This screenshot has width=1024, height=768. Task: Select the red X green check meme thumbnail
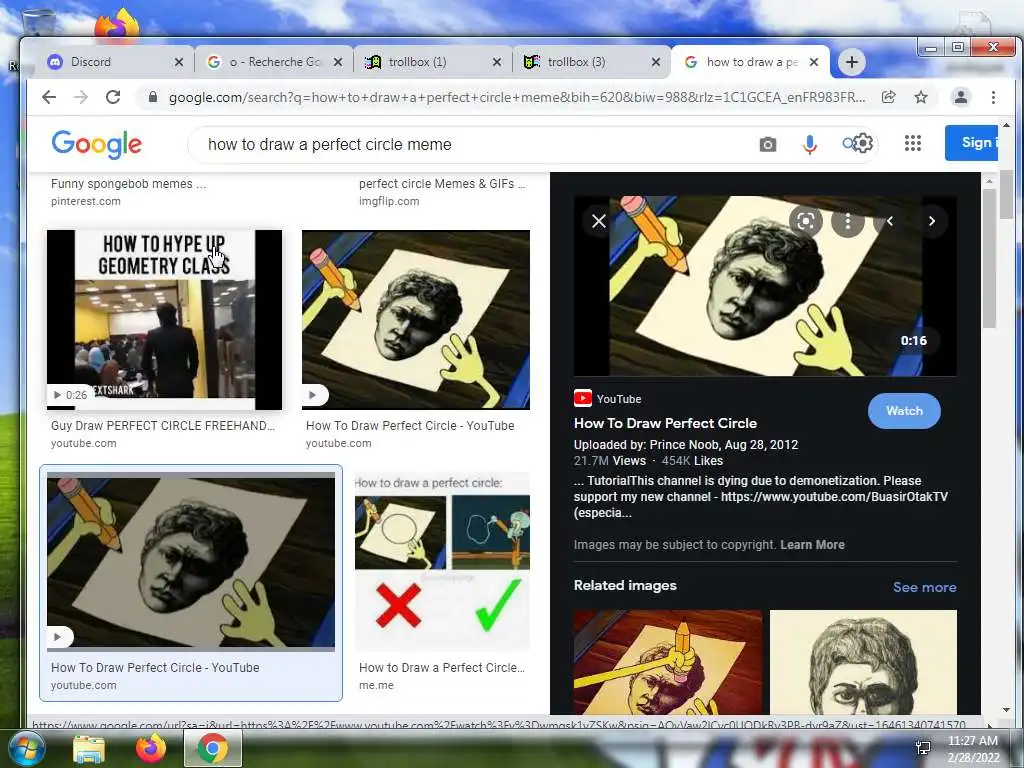click(x=442, y=562)
